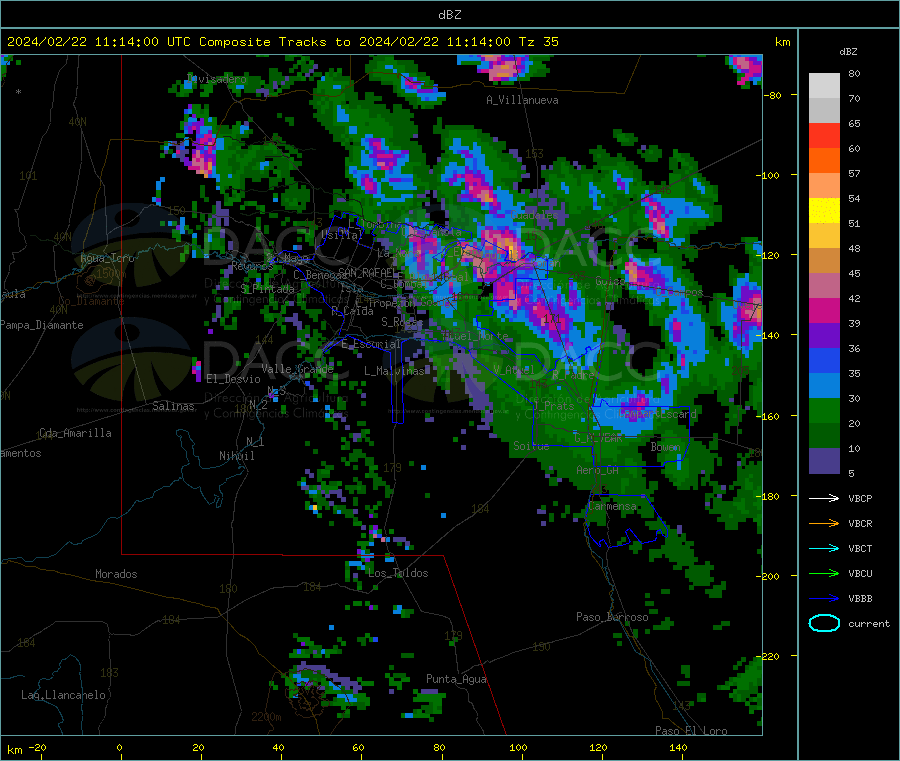Click the N_1 map label
Image resolution: width=900 pixels, height=761 pixels.
coord(255,442)
